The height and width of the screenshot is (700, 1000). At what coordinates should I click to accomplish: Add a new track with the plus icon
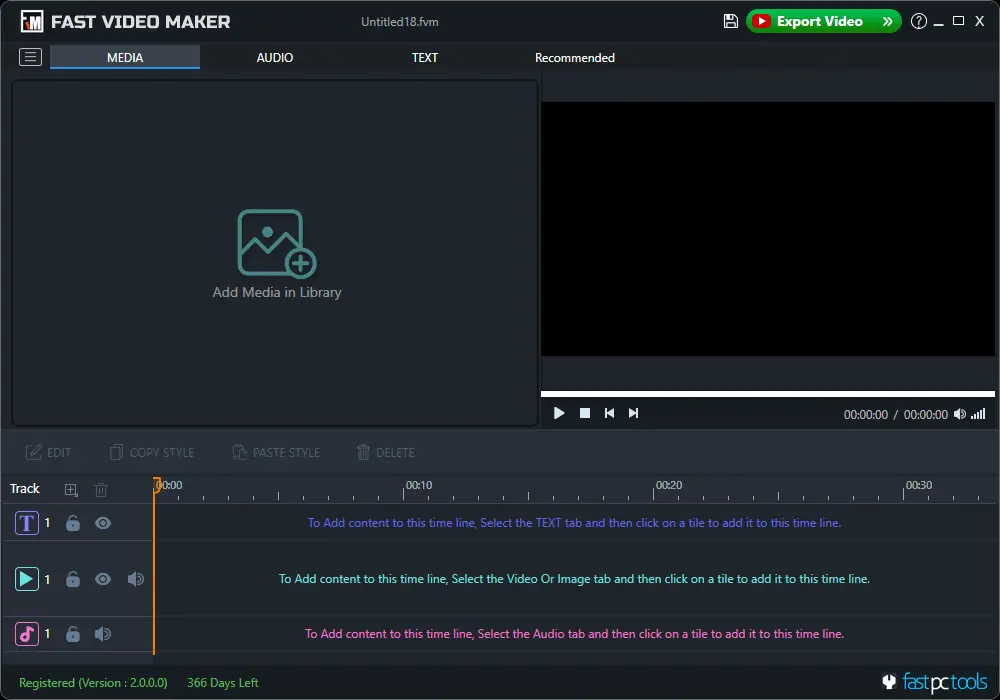71,490
